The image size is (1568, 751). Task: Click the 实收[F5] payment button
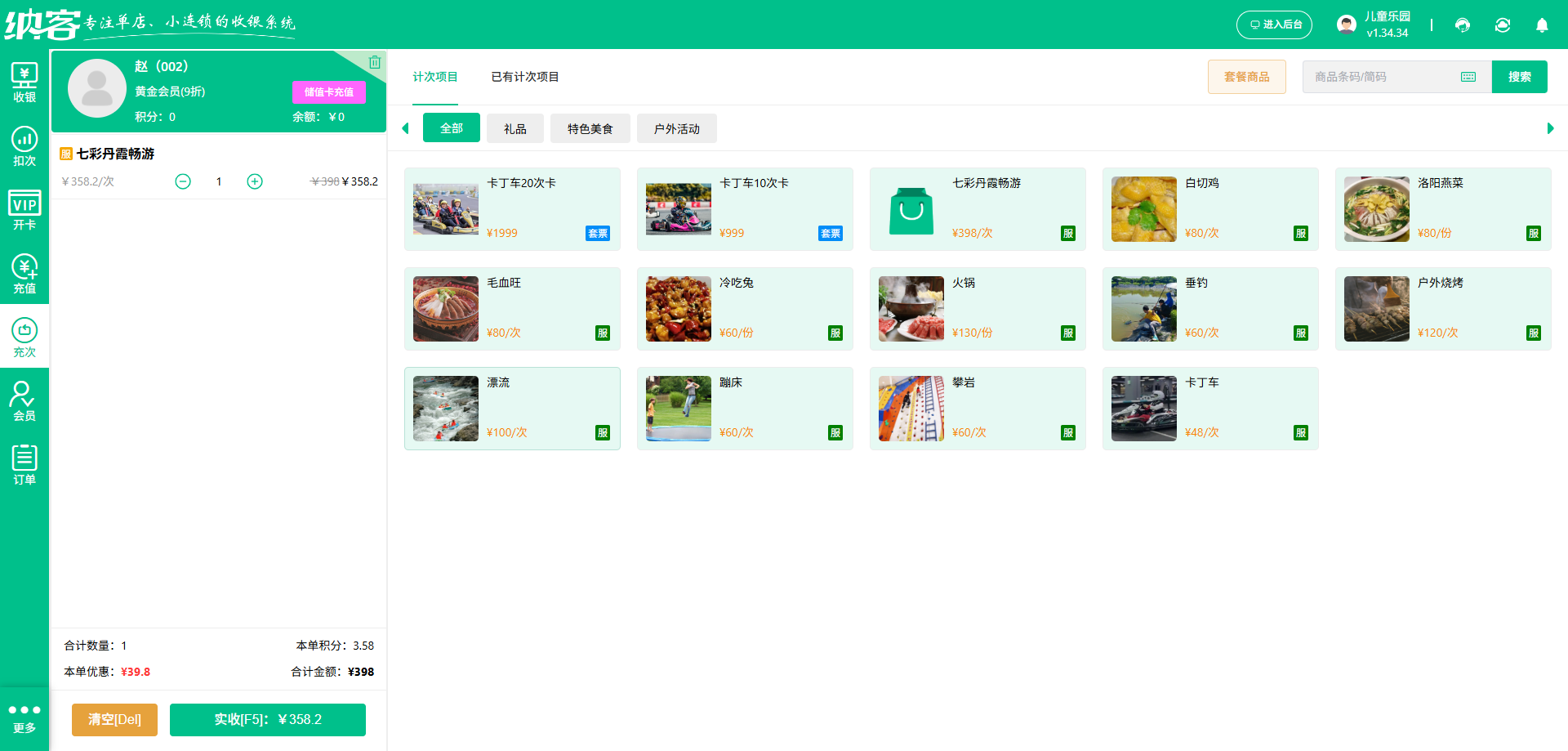(x=267, y=719)
